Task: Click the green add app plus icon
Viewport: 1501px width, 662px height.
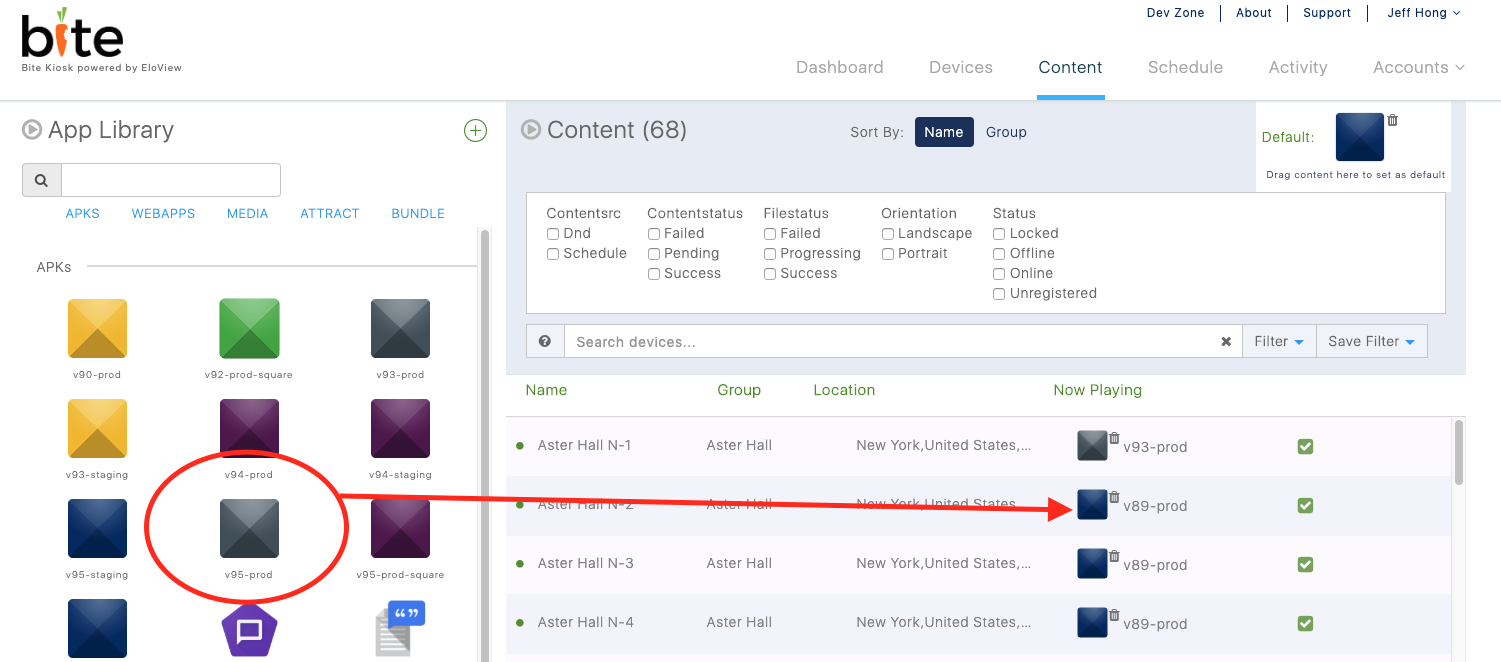Action: coord(475,131)
